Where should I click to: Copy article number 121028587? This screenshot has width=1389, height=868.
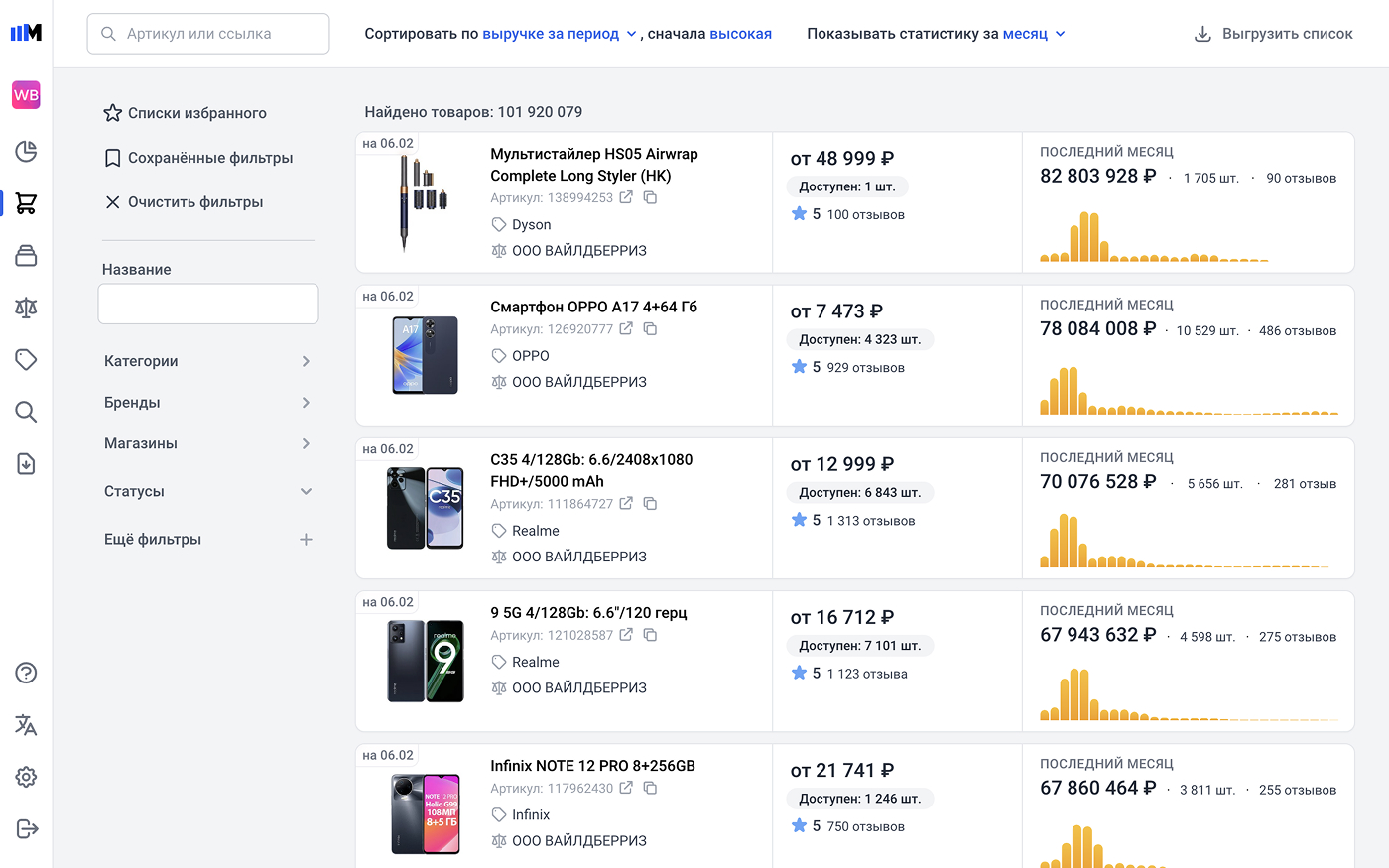650,634
